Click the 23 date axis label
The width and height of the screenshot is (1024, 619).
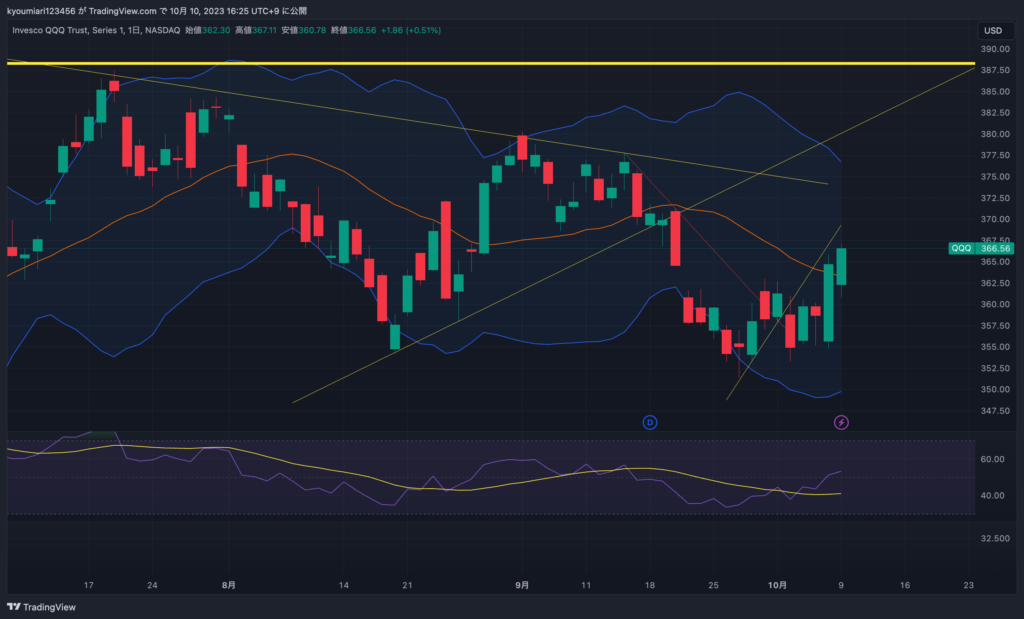pos(968,585)
